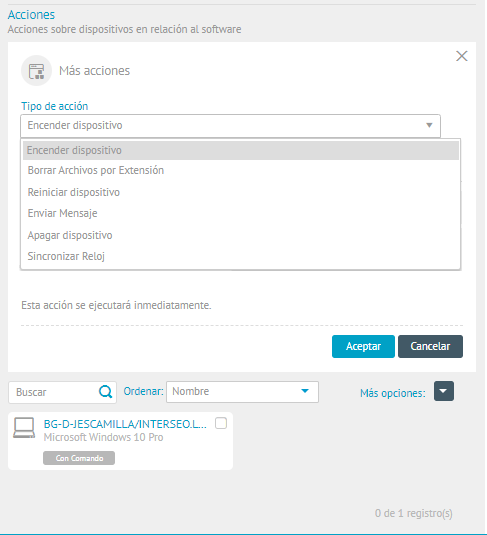Screen dimensions: 487x535
Task: Expand the Tipo de acción combo box
Action: point(230,126)
